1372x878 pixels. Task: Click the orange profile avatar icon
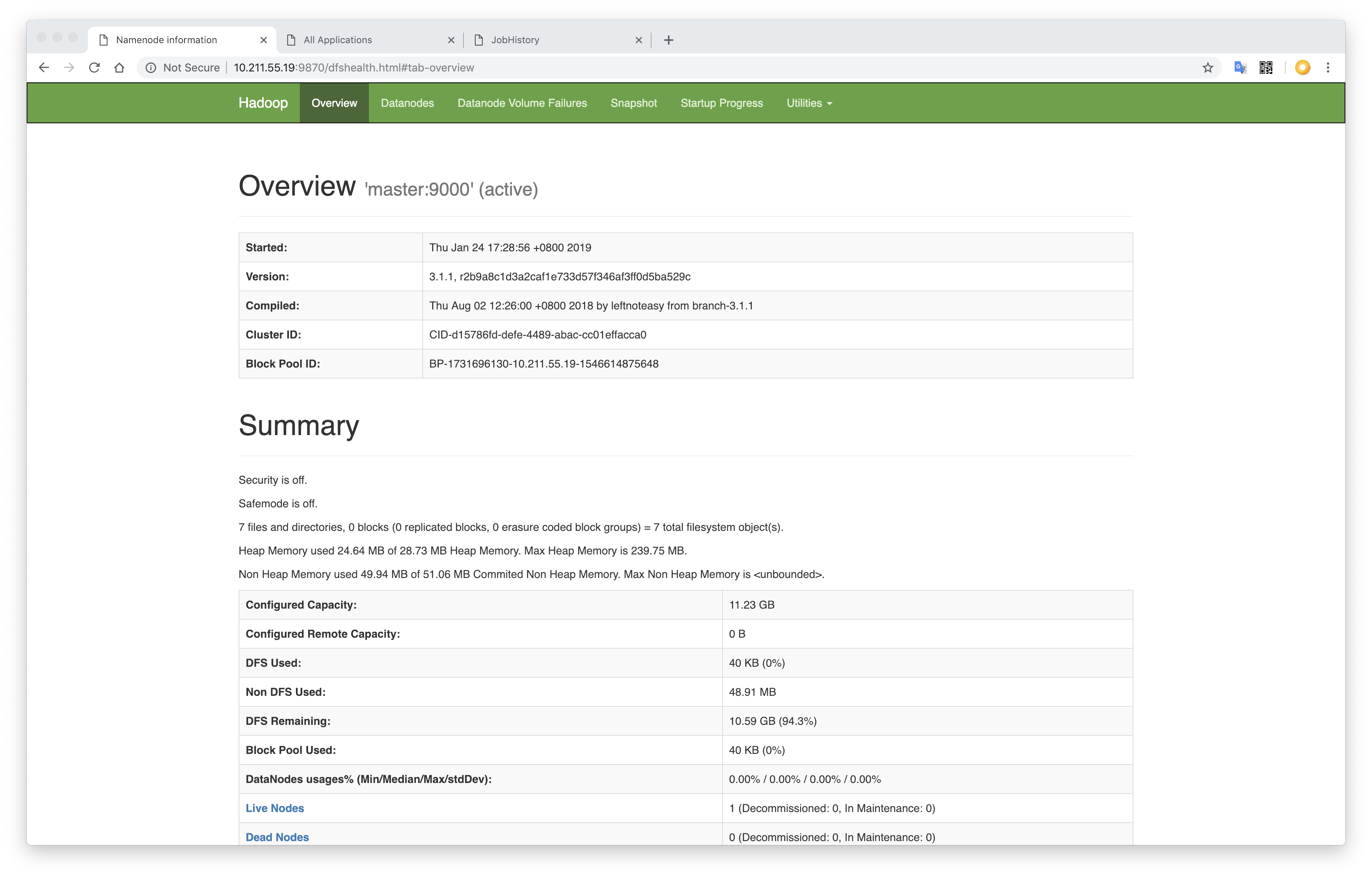(x=1303, y=68)
